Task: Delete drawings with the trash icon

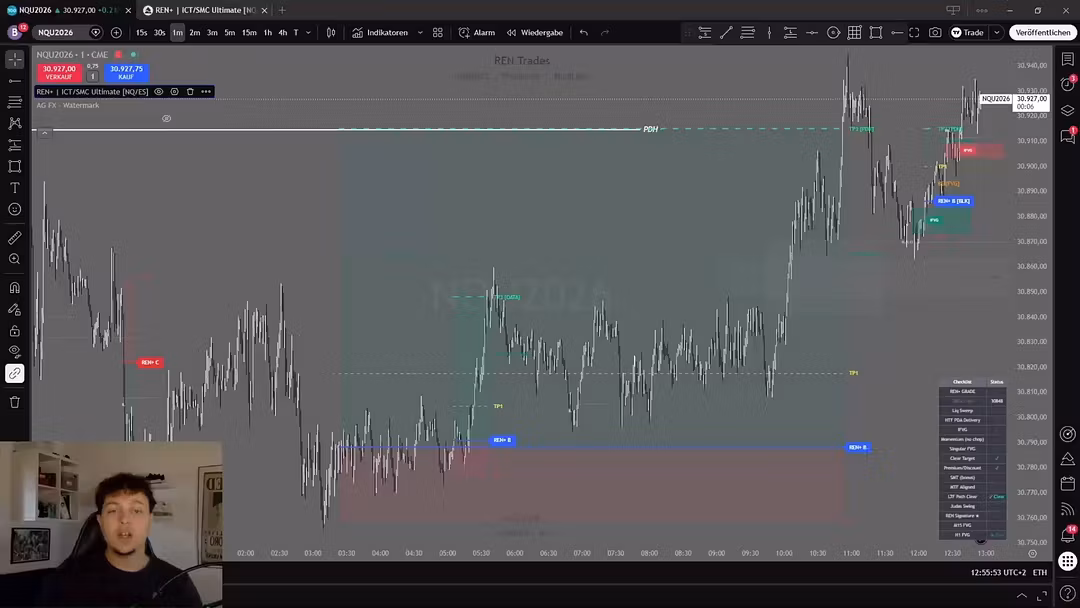Action: click(x=14, y=402)
